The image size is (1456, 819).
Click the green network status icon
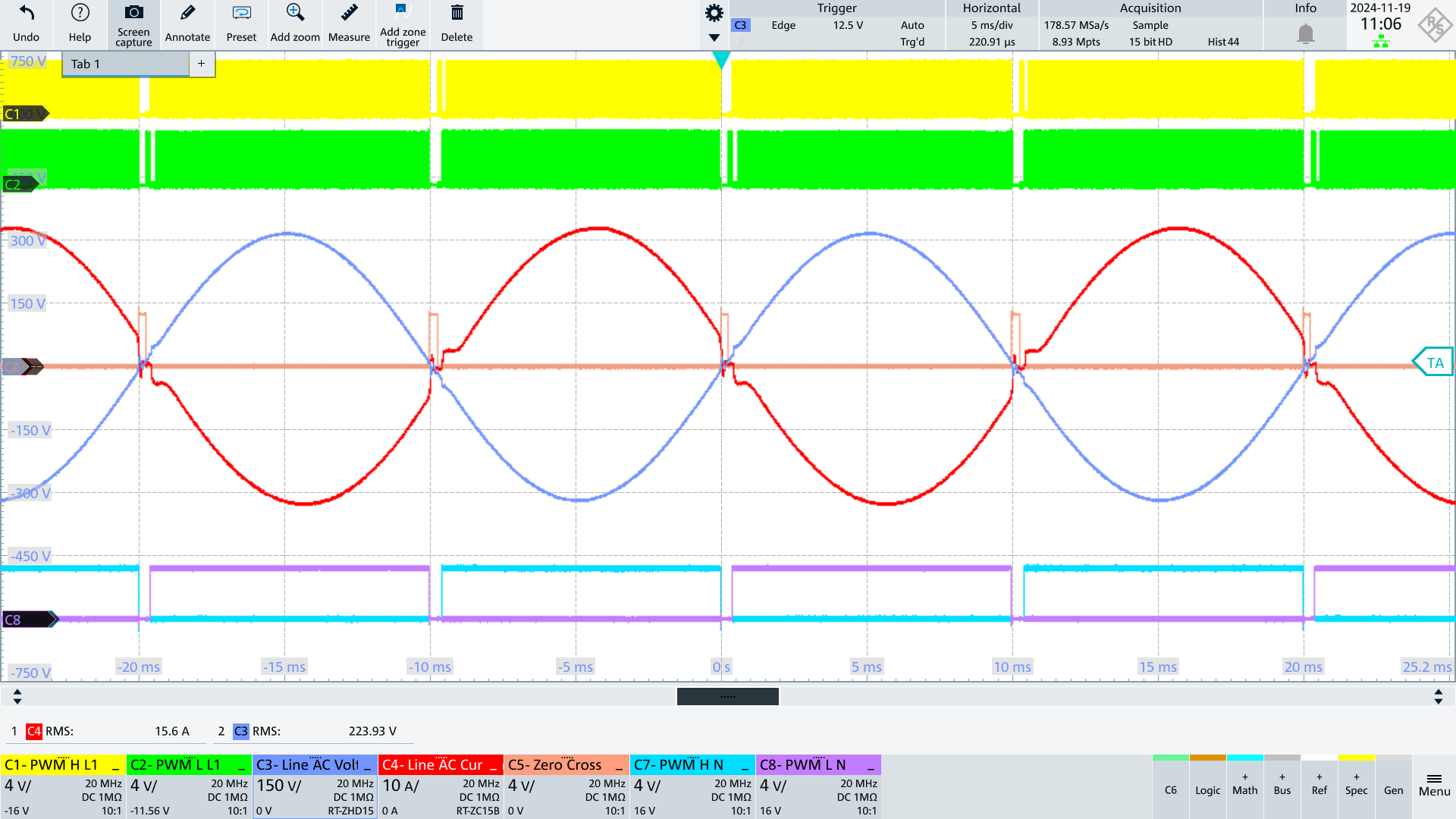(1380, 42)
